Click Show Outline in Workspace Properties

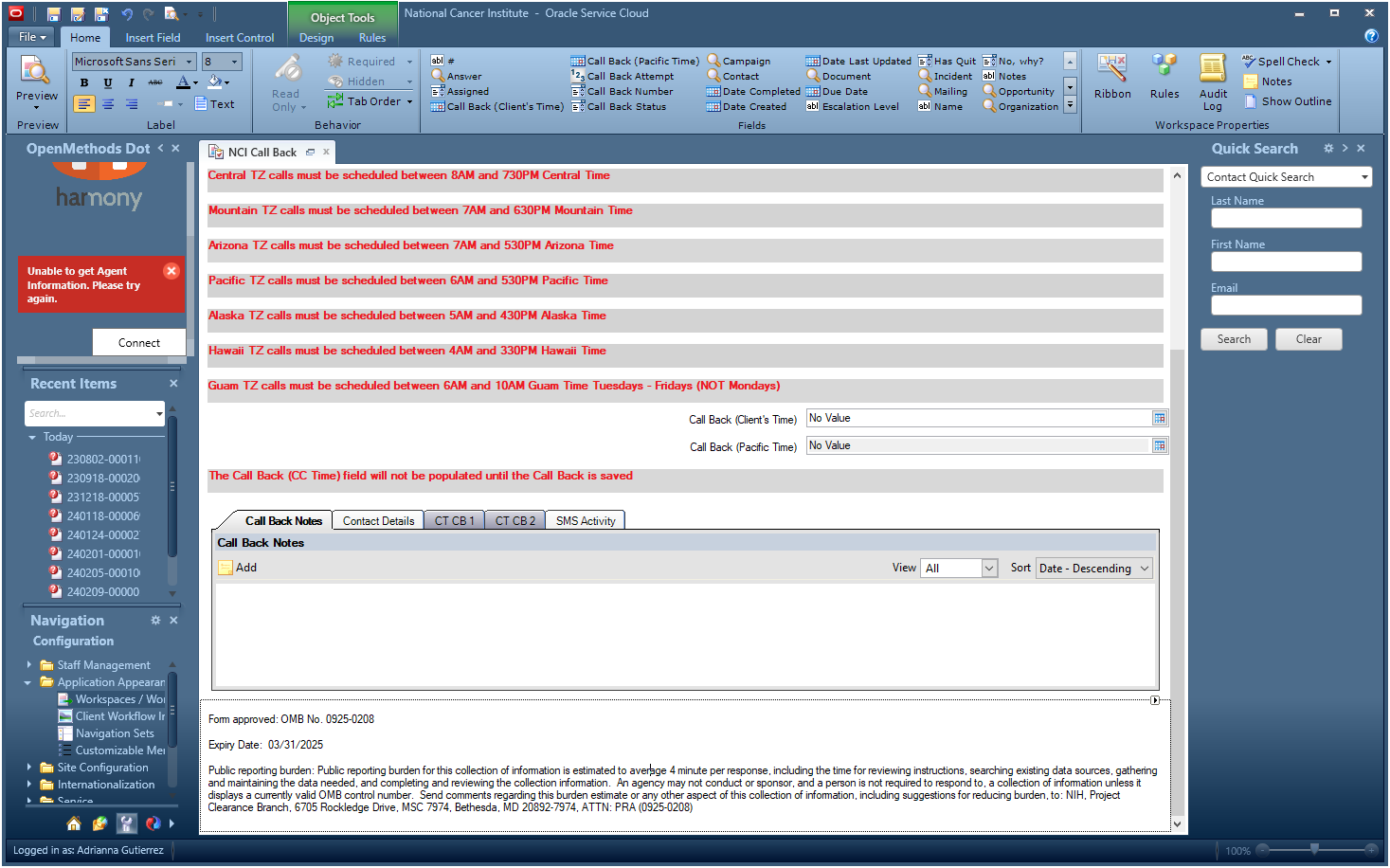[1288, 101]
